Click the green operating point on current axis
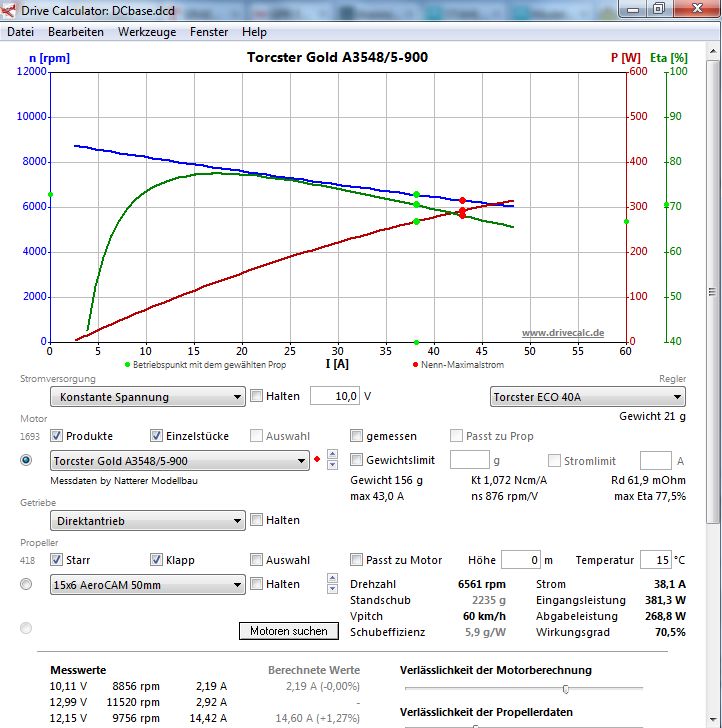 click(416, 342)
